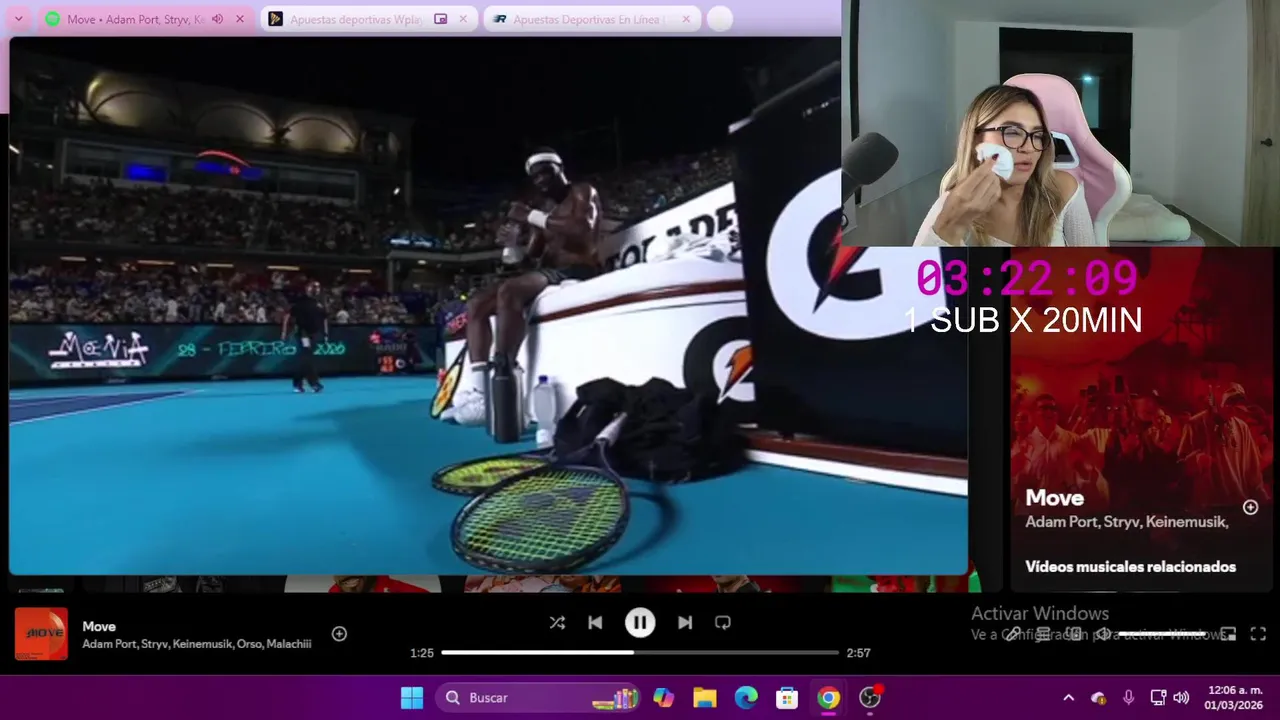Skip to the next track
Viewport: 1280px width, 720px height.
(x=685, y=623)
